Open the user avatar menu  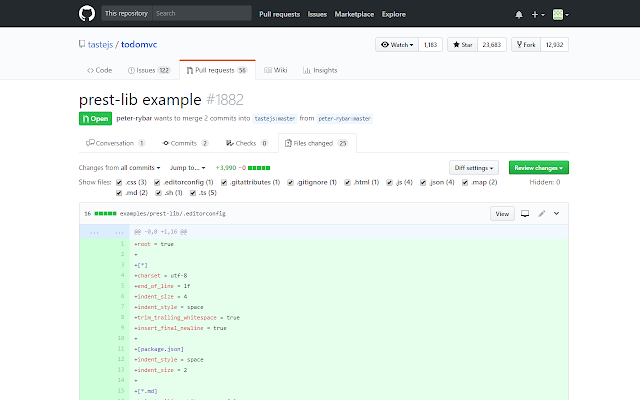pyautogui.click(x=560, y=15)
